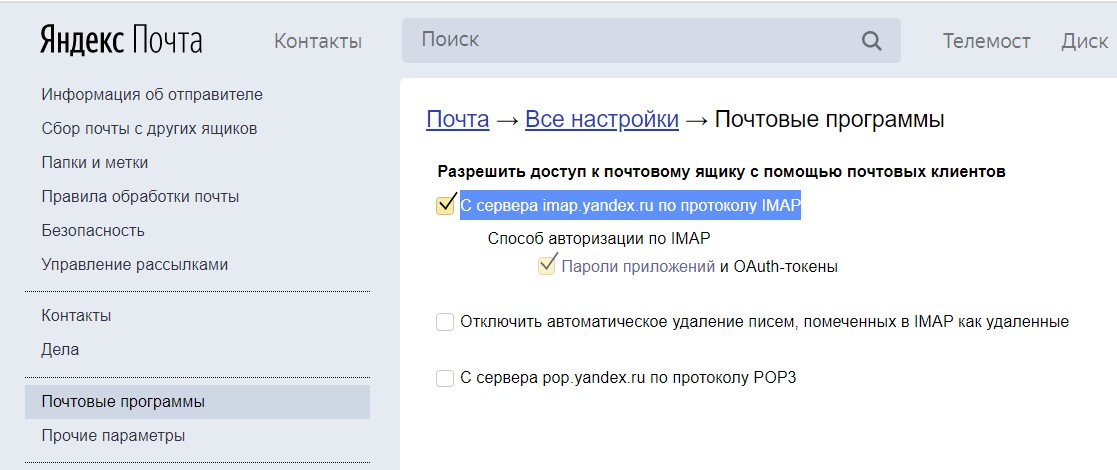Open Телемост in the top header
The width and height of the screenshot is (1117, 470).
click(x=987, y=41)
